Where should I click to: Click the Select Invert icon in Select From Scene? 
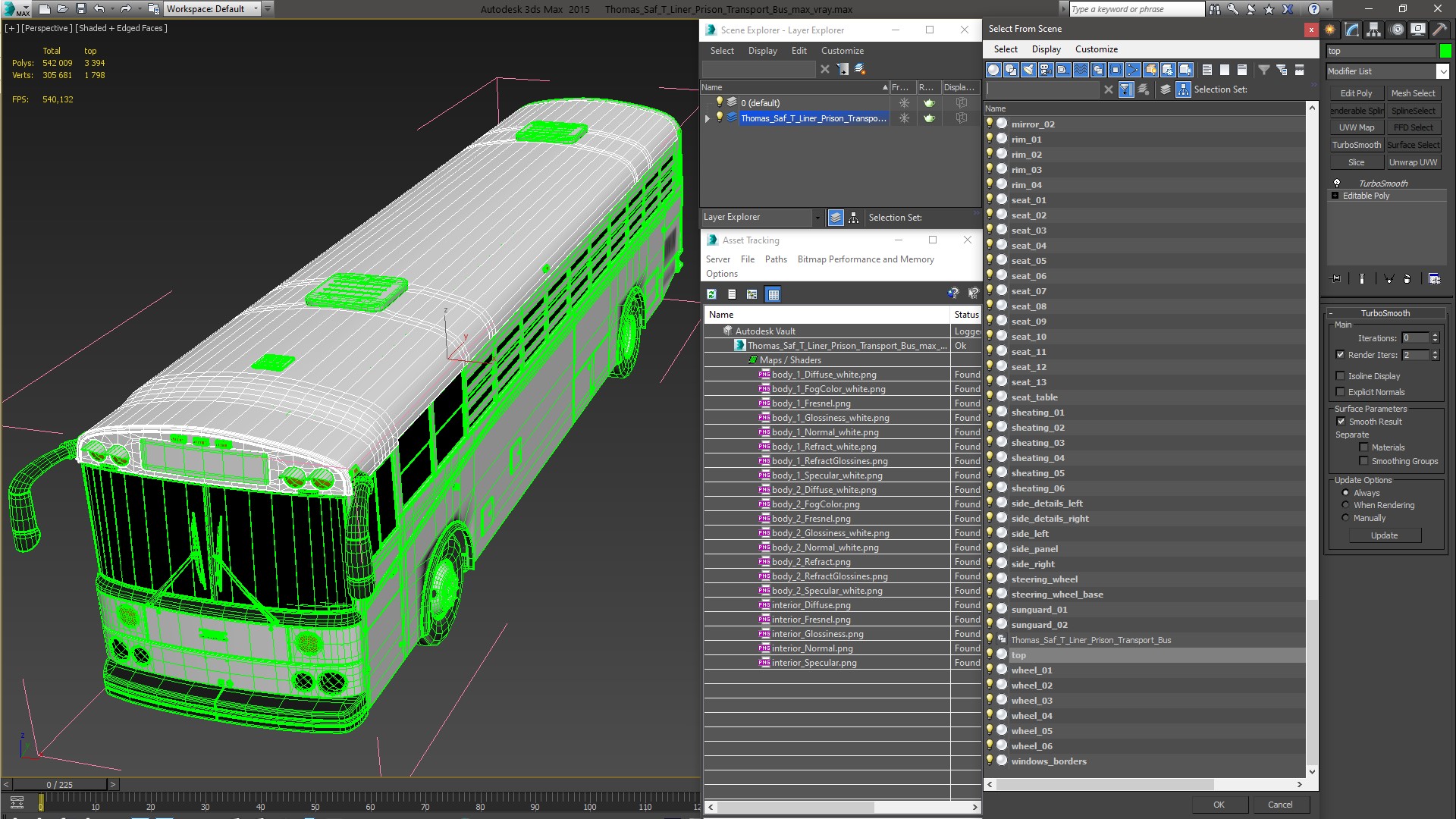tap(1242, 70)
